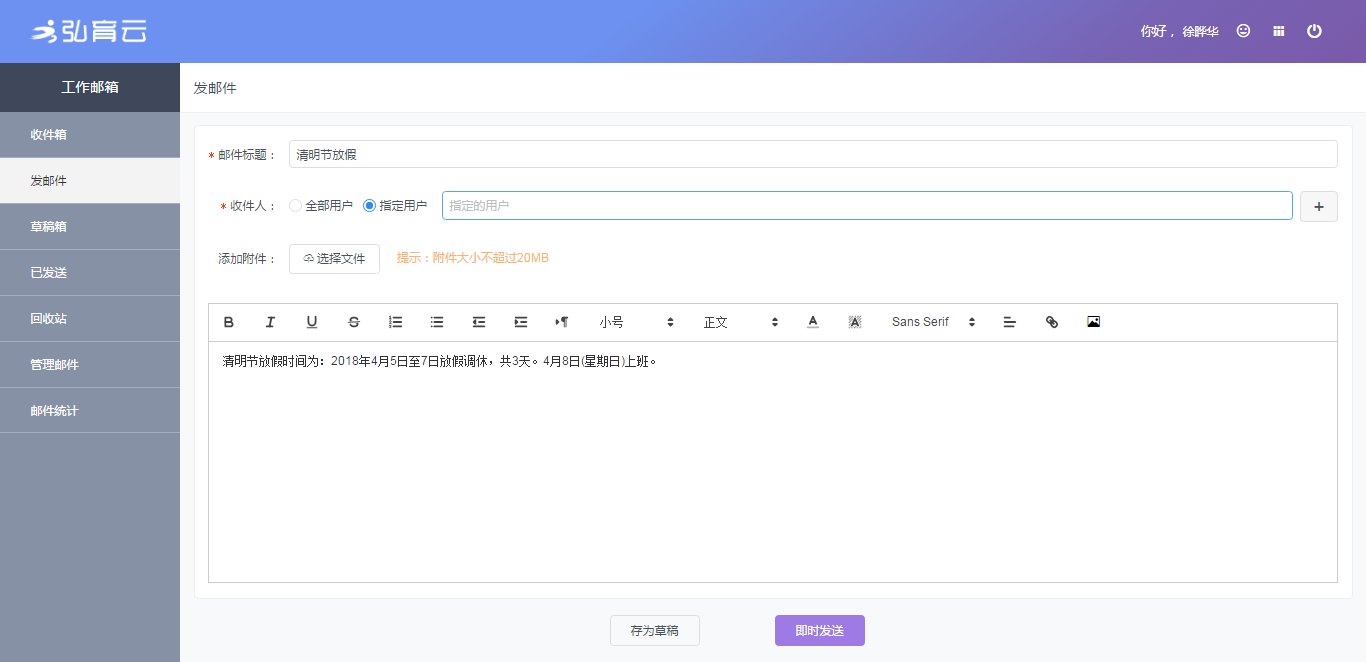Apply strikethrough to text
The image size is (1366, 662).
pos(354,322)
